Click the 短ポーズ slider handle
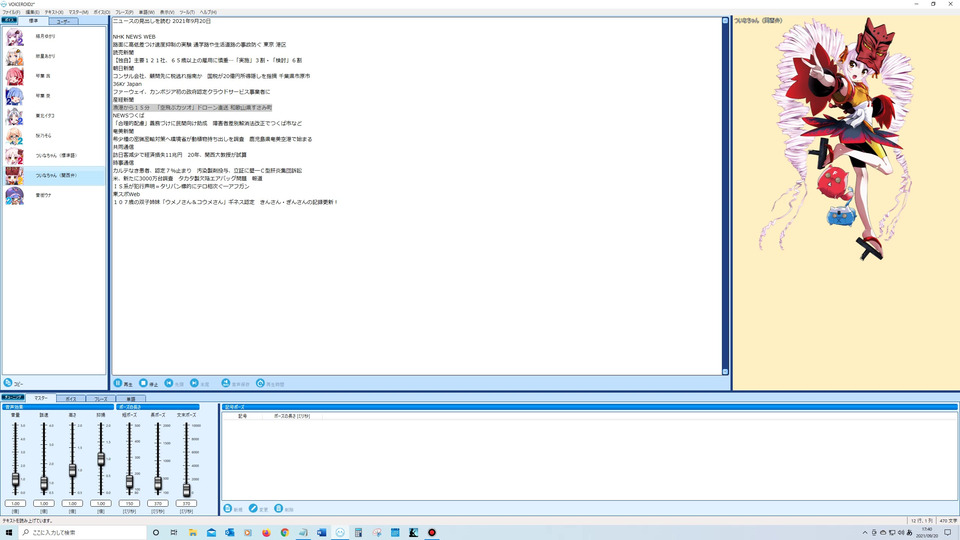 click(129, 482)
